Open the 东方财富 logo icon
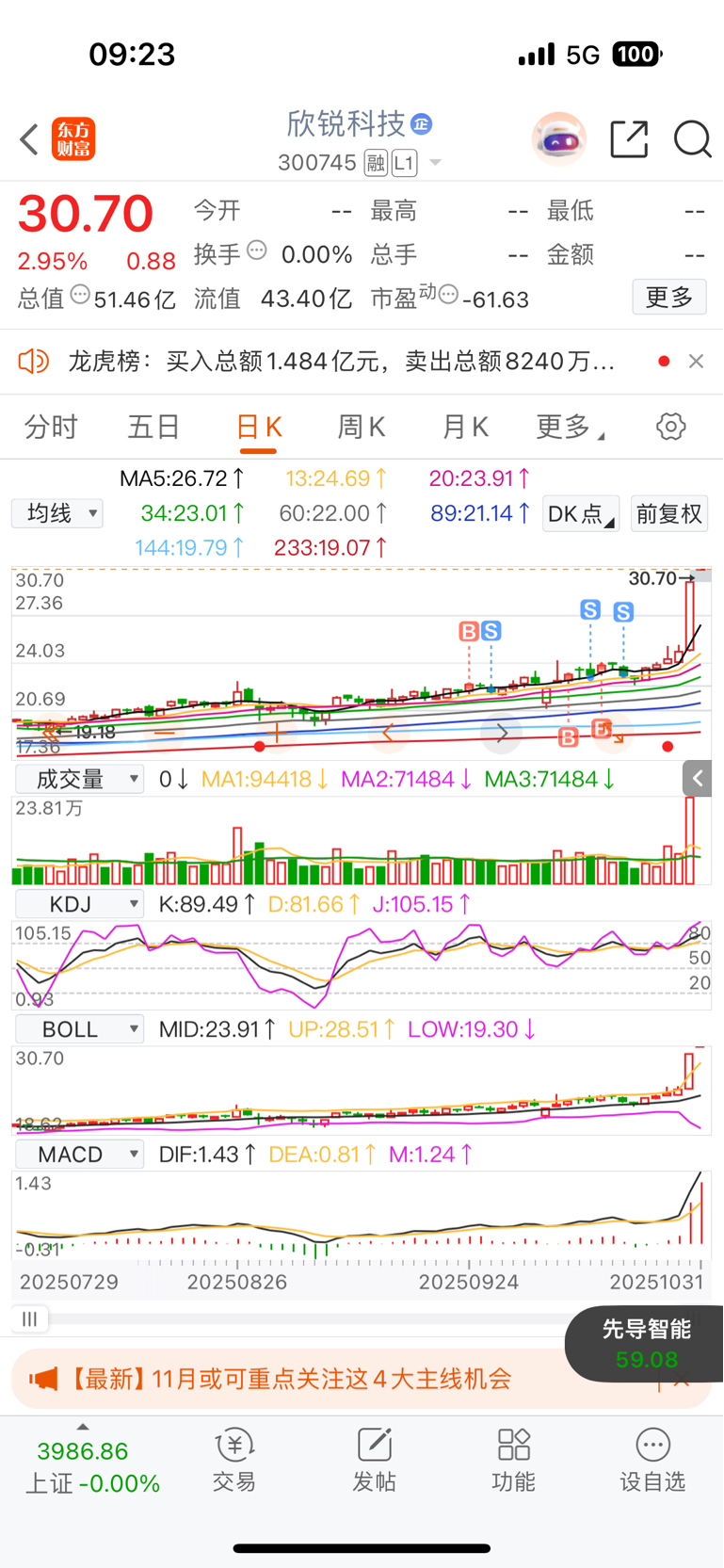Image resolution: width=724 pixels, height=1568 pixels. click(73, 139)
